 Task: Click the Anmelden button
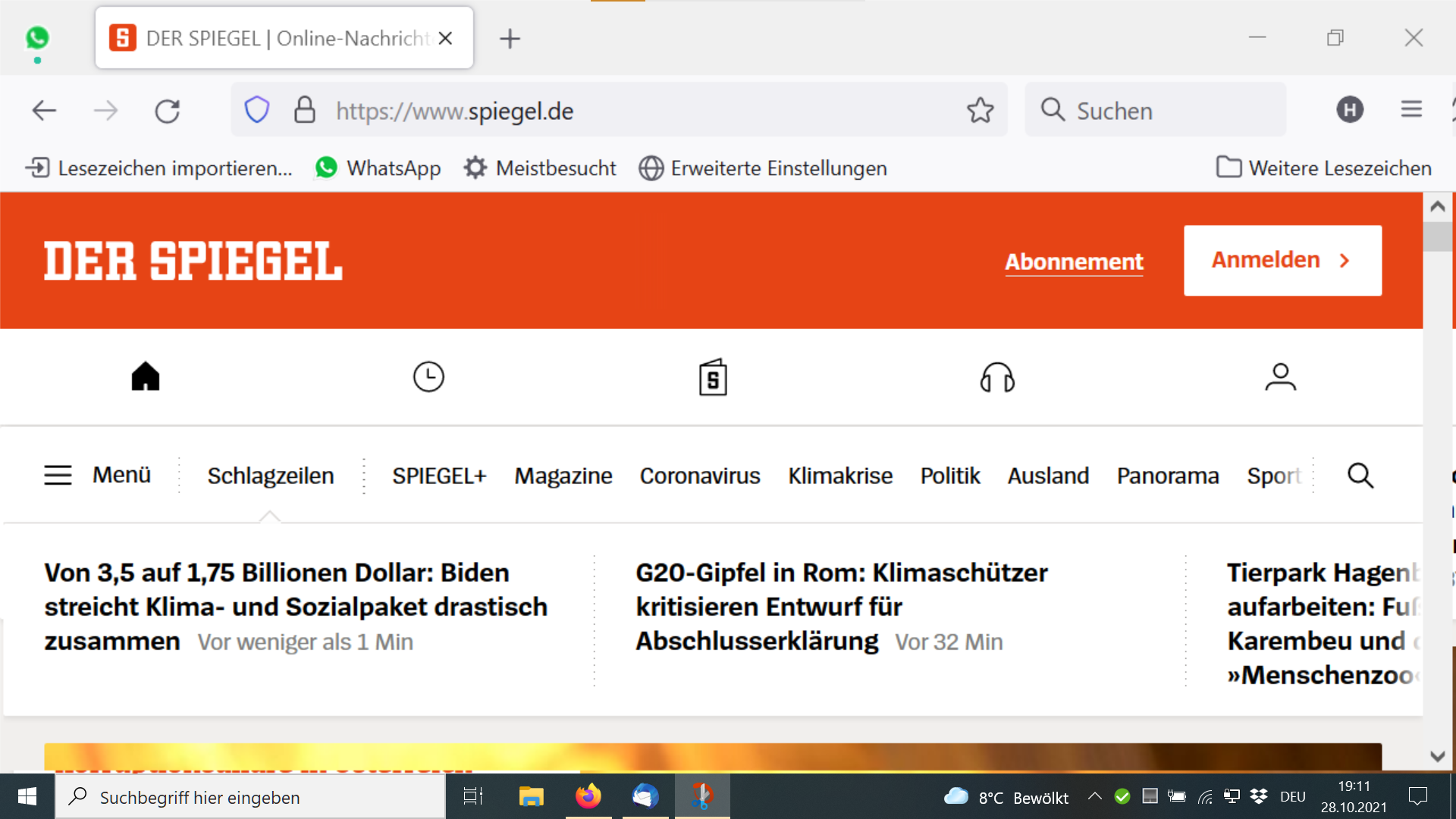(x=1282, y=260)
